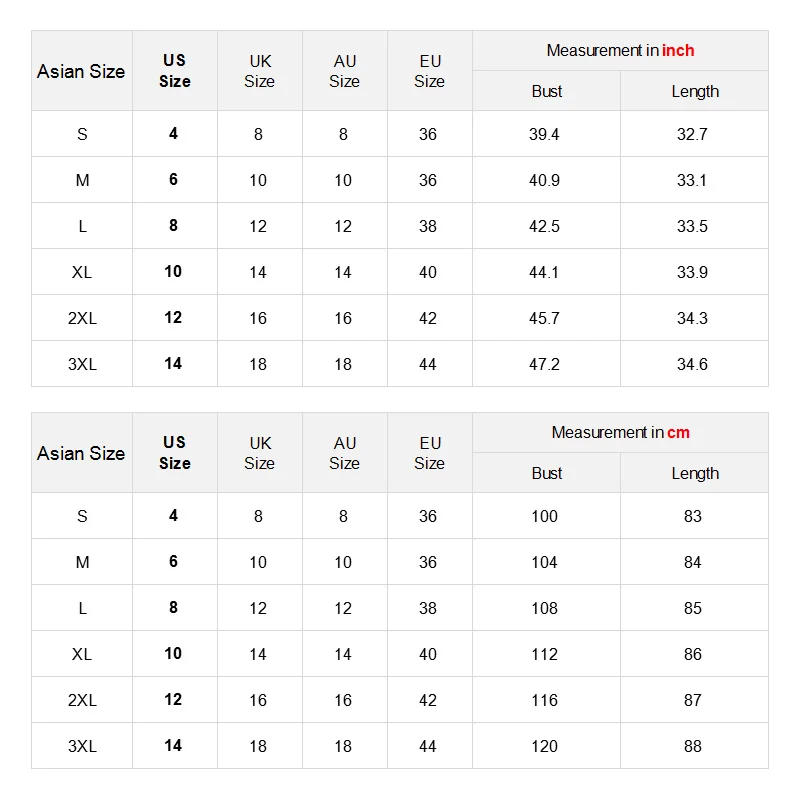The image size is (800, 800).
Task: Select the bust value 120 cell
Action: (x=545, y=746)
